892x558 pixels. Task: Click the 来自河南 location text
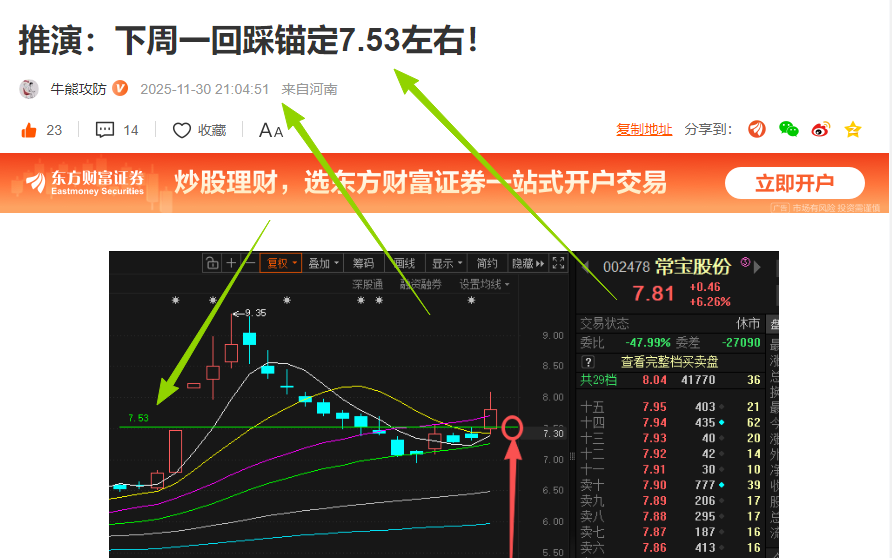click(309, 89)
